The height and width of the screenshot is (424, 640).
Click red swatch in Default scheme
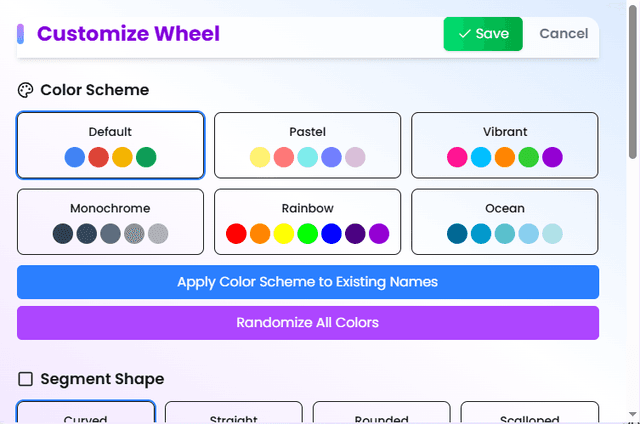[x=98, y=157]
